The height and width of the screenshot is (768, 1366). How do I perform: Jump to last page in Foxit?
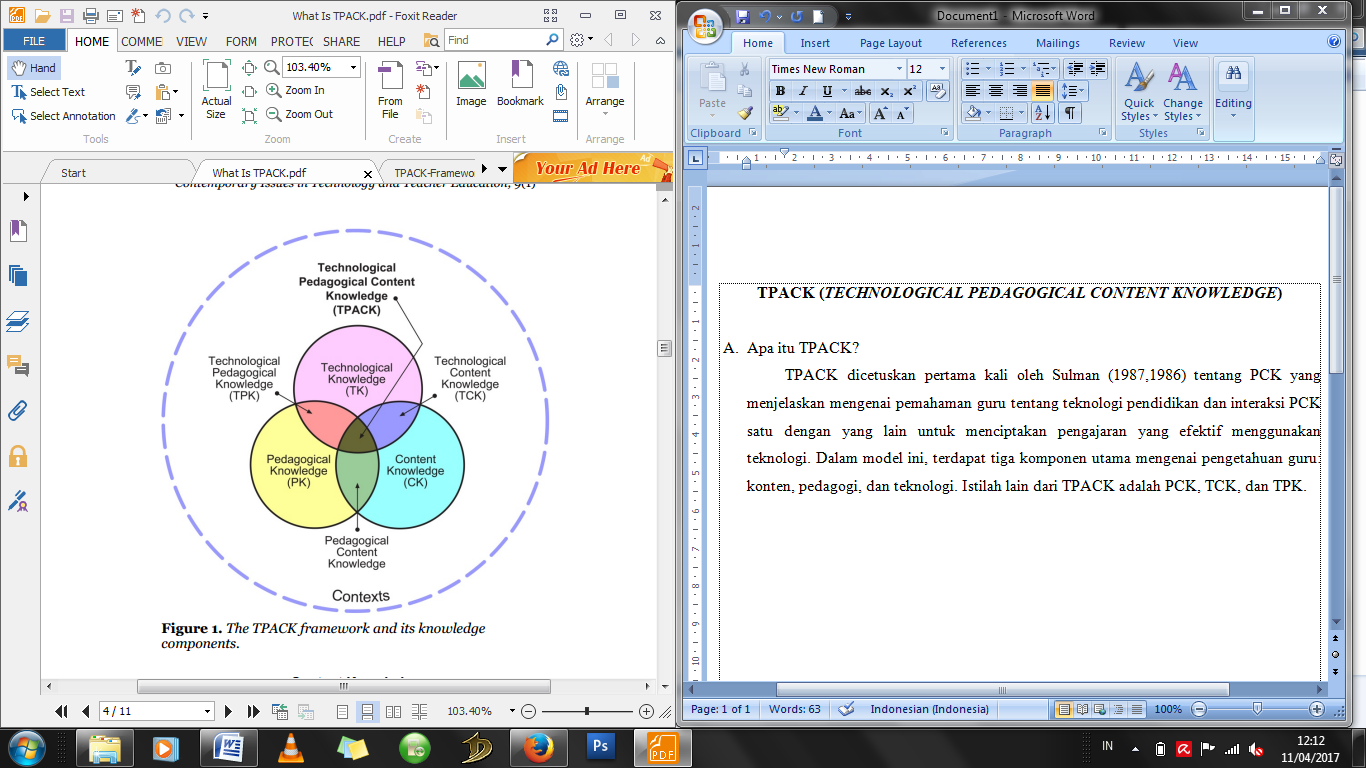click(253, 711)
